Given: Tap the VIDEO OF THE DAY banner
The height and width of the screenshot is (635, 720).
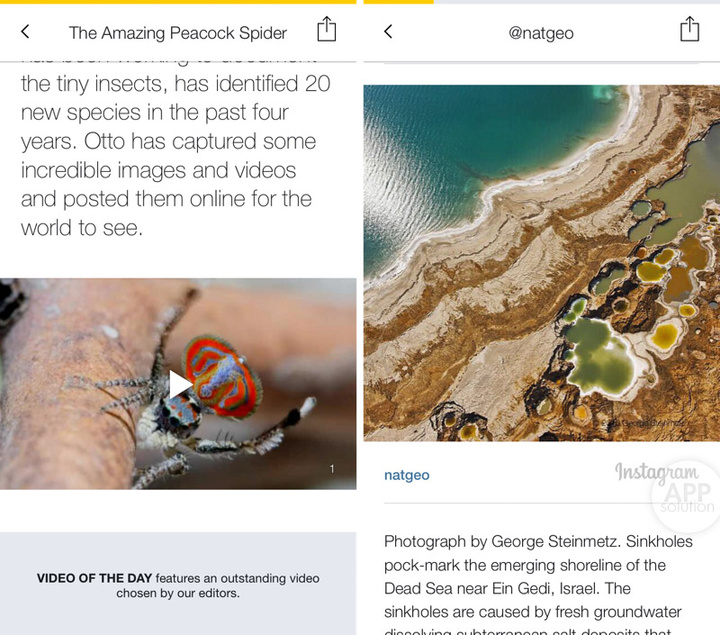Looking at the screenshot, I should coord(178,584).
